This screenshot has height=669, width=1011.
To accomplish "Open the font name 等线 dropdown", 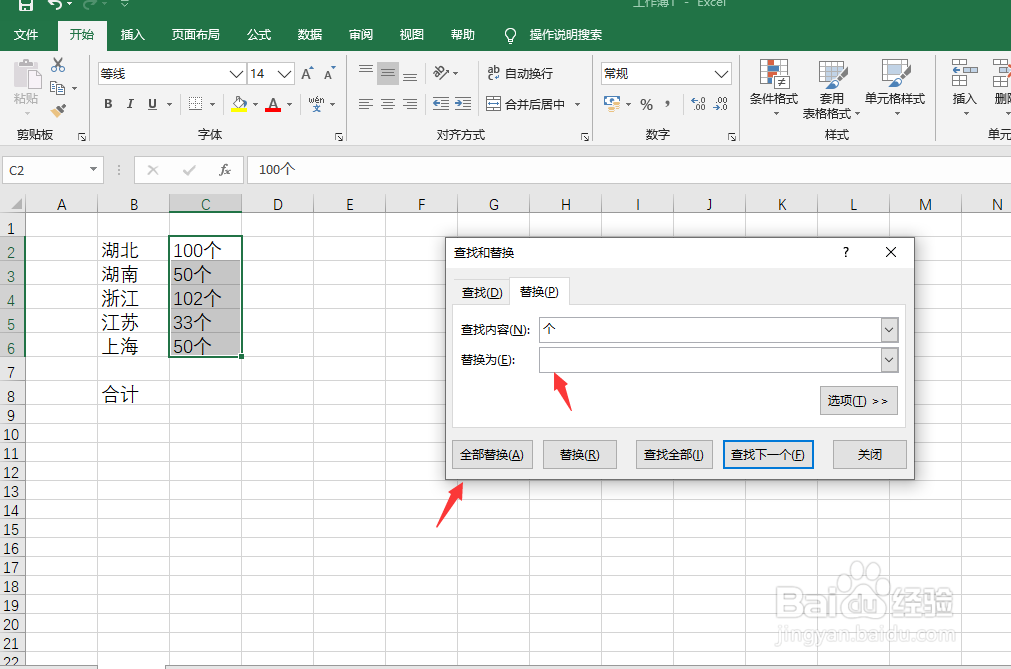I will coord(236,74).
